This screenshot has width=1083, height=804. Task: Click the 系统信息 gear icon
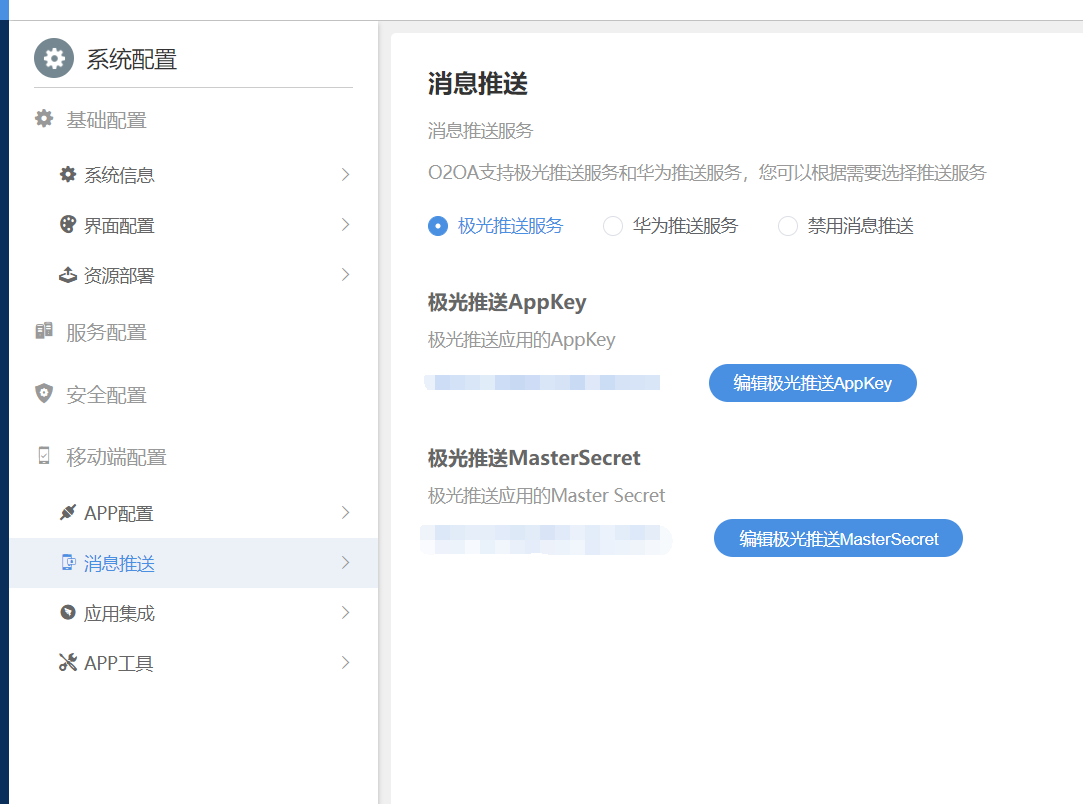(x=68, y=175)
